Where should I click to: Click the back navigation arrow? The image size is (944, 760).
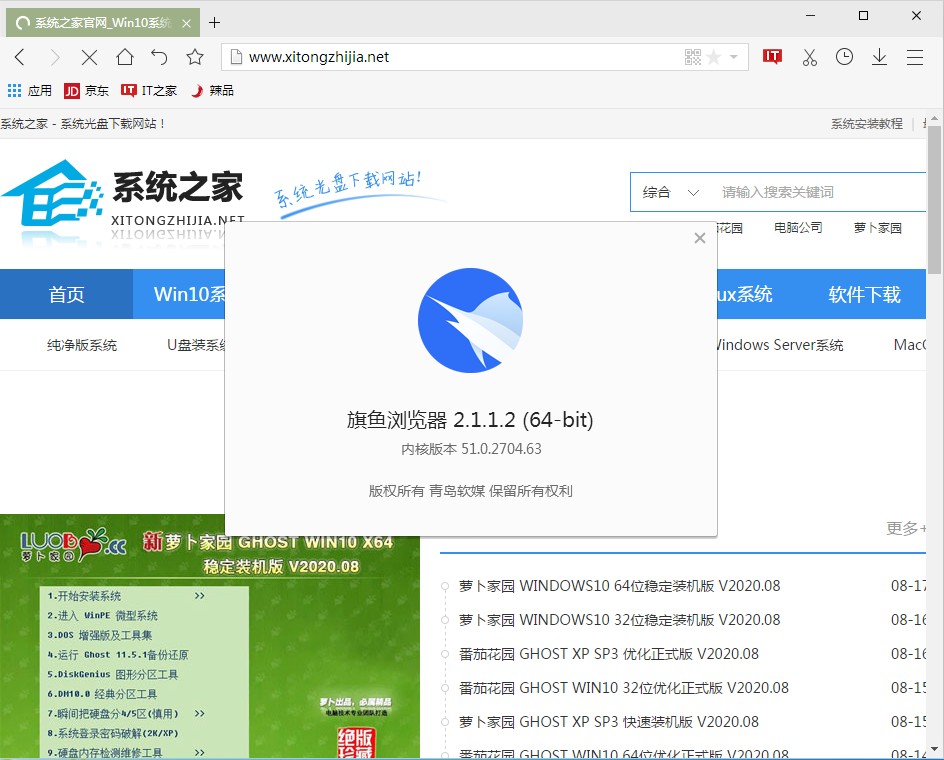tap(20, 57)
